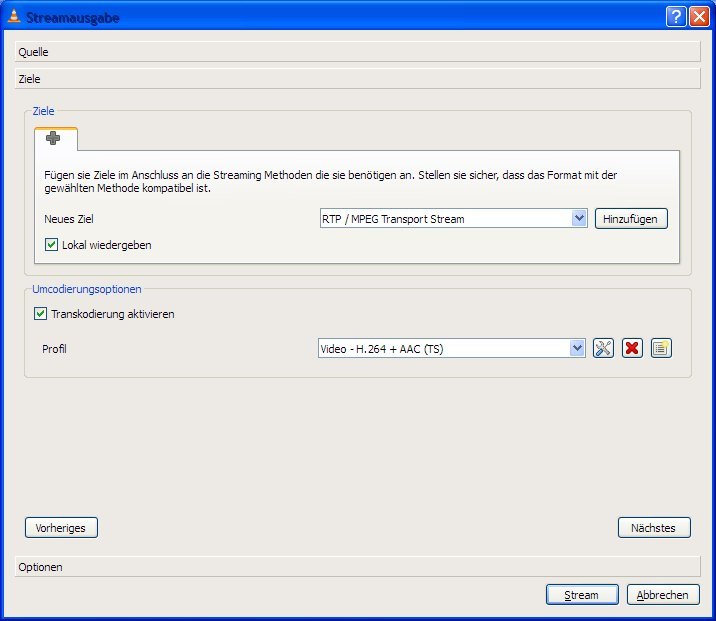
Task: Expand the Quelle section
Action: coord(358,52)
